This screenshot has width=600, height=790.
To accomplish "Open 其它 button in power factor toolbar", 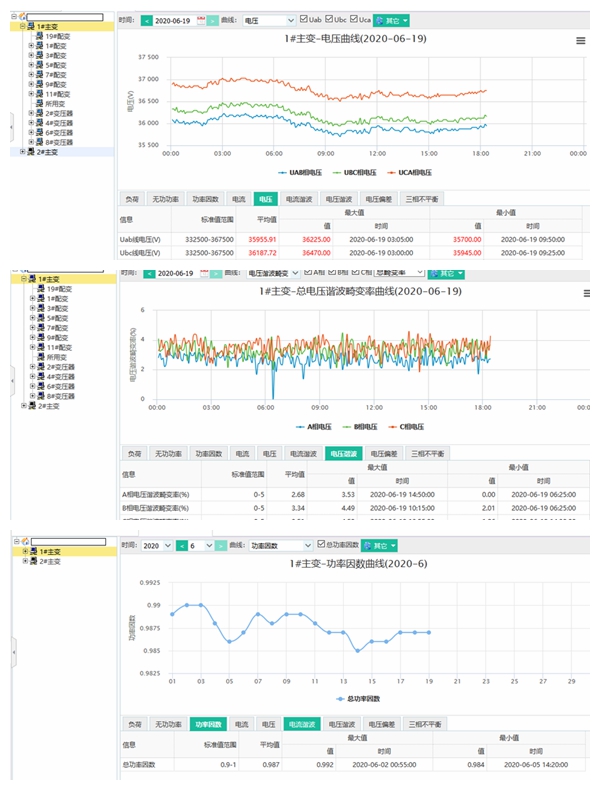I will [x=379, y=546].
